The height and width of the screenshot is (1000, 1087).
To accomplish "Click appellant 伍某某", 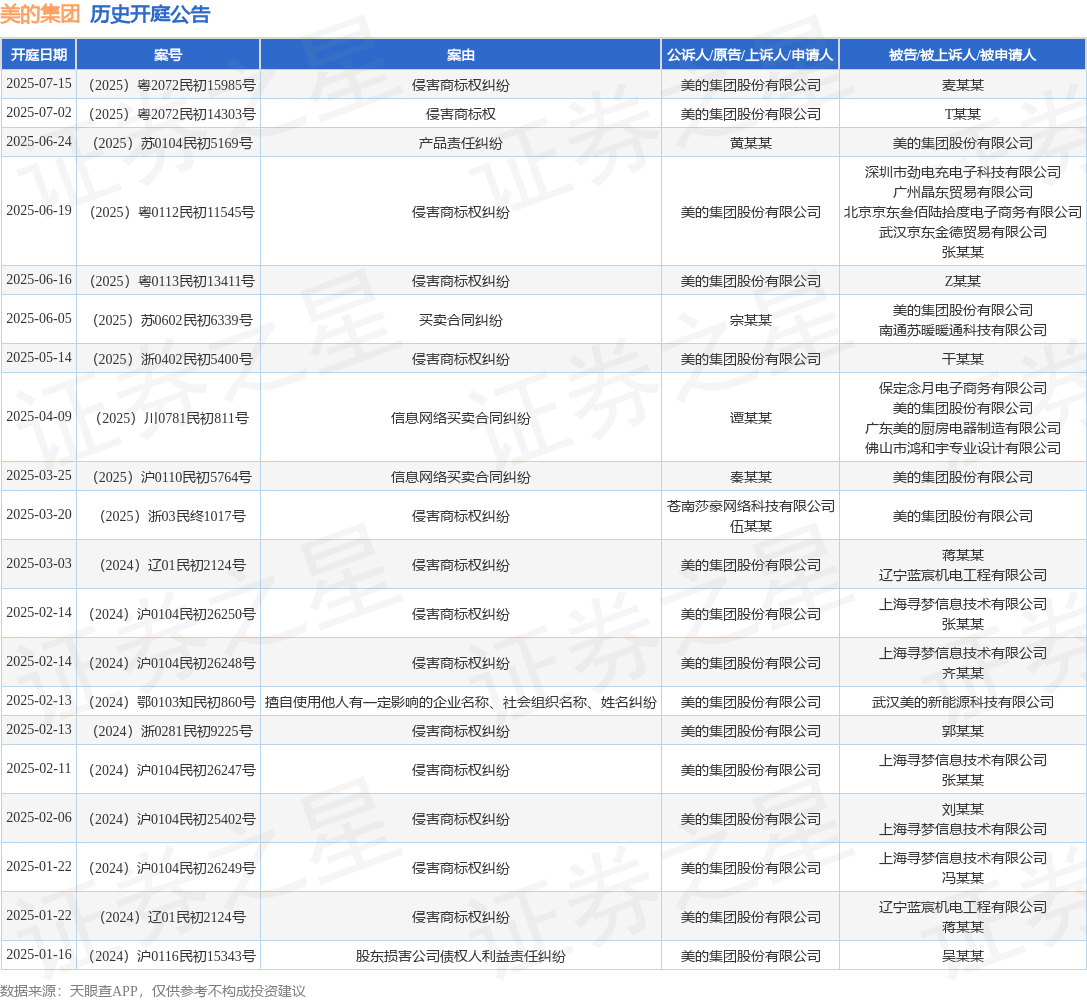I will coord(750,526).
